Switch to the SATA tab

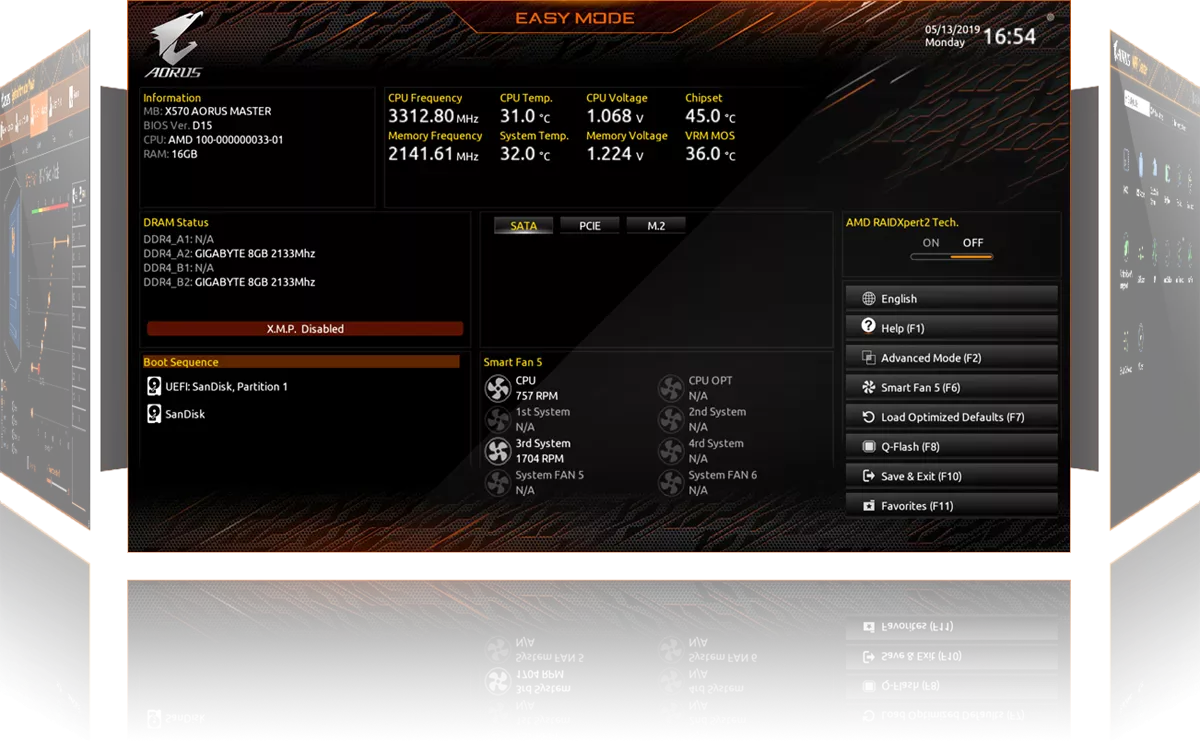524,226
